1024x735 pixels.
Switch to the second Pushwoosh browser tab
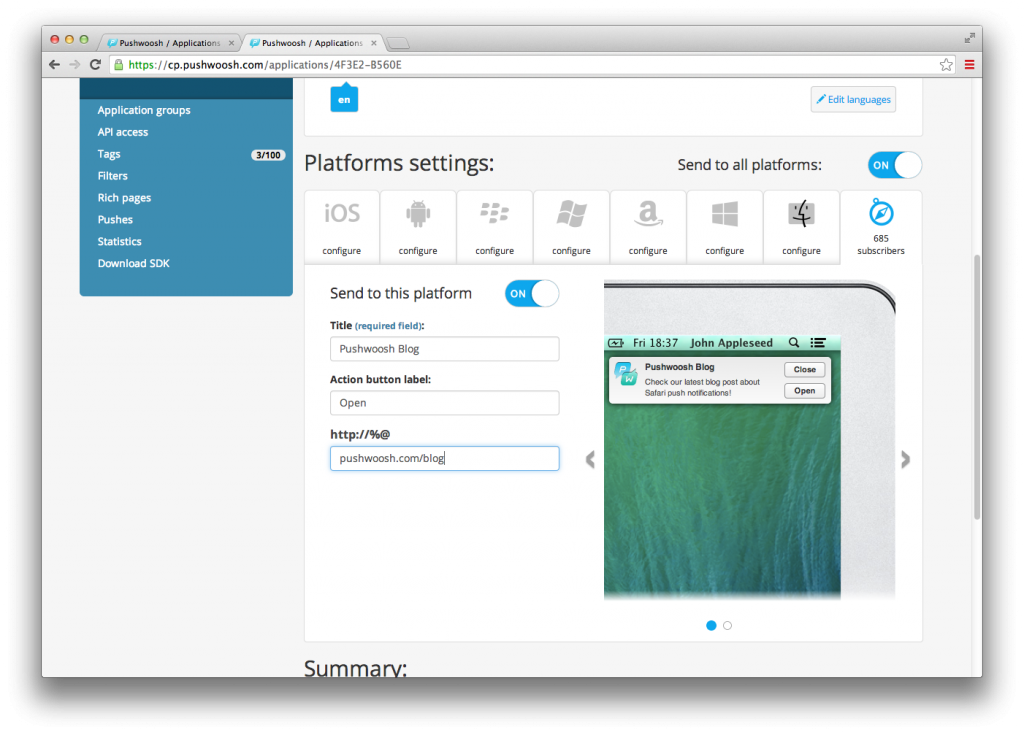pos(311,43)
